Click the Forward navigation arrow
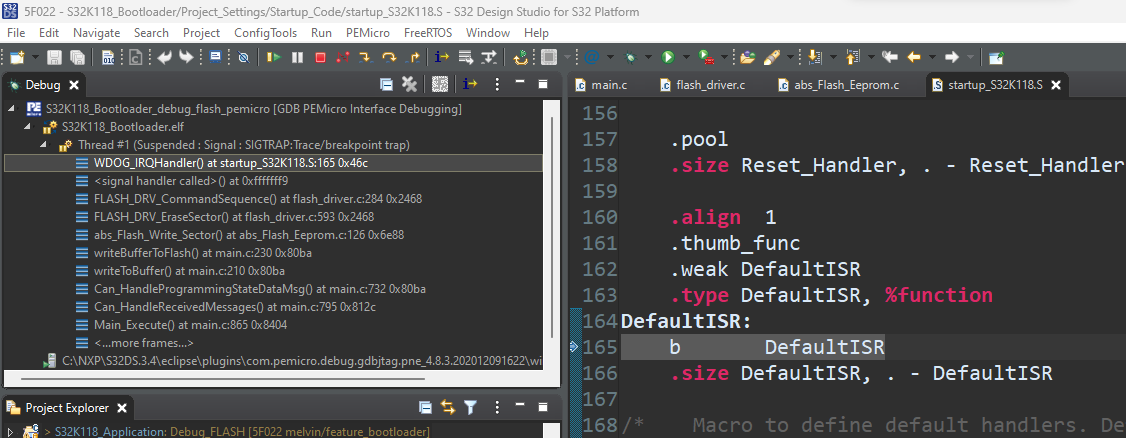Viewport: 1126px width, 438px height. [951, 57]
